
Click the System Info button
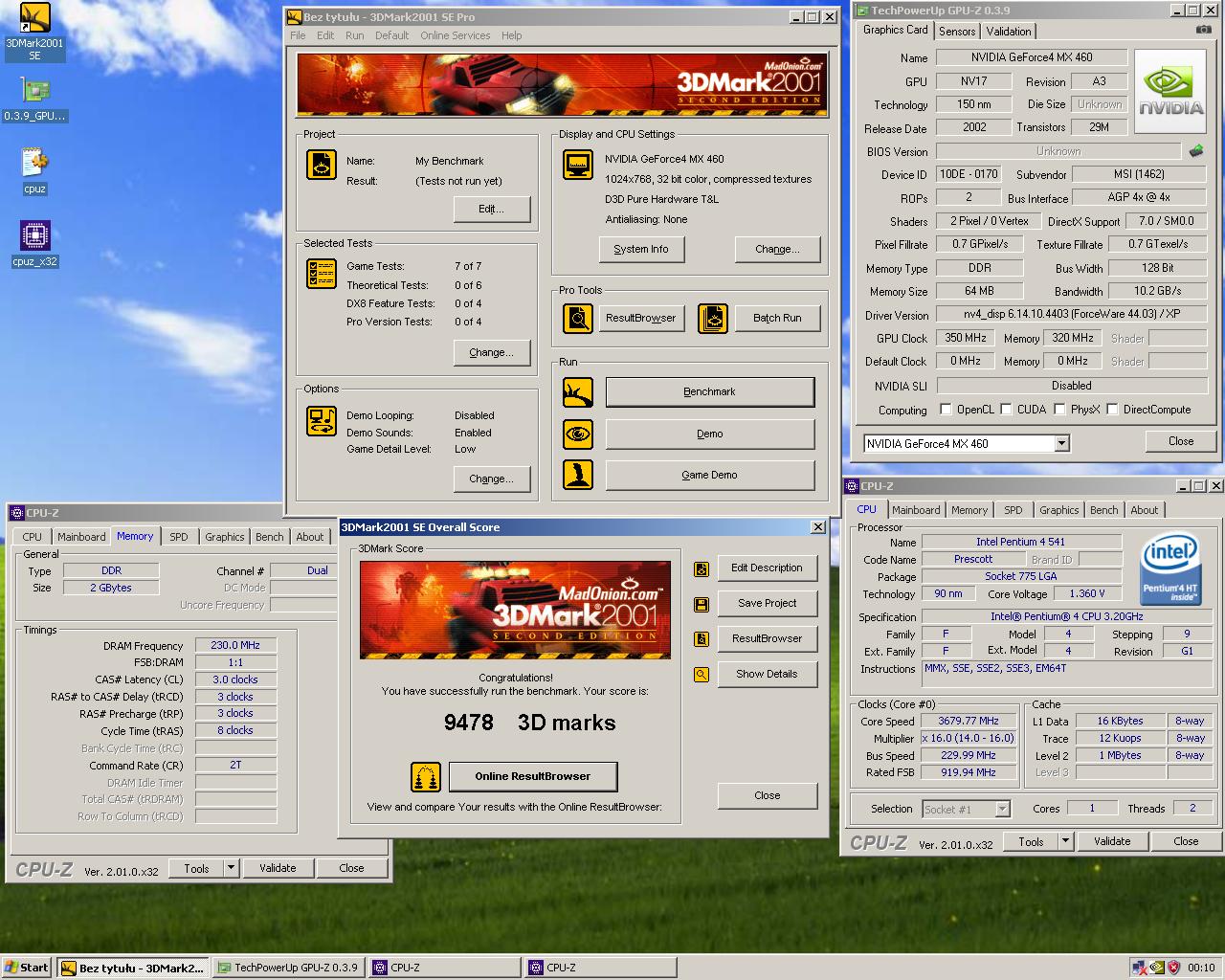[641, 249]
